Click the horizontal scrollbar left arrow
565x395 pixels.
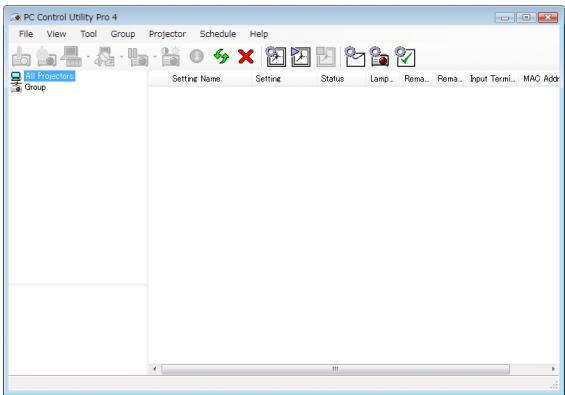coord(155,369)
